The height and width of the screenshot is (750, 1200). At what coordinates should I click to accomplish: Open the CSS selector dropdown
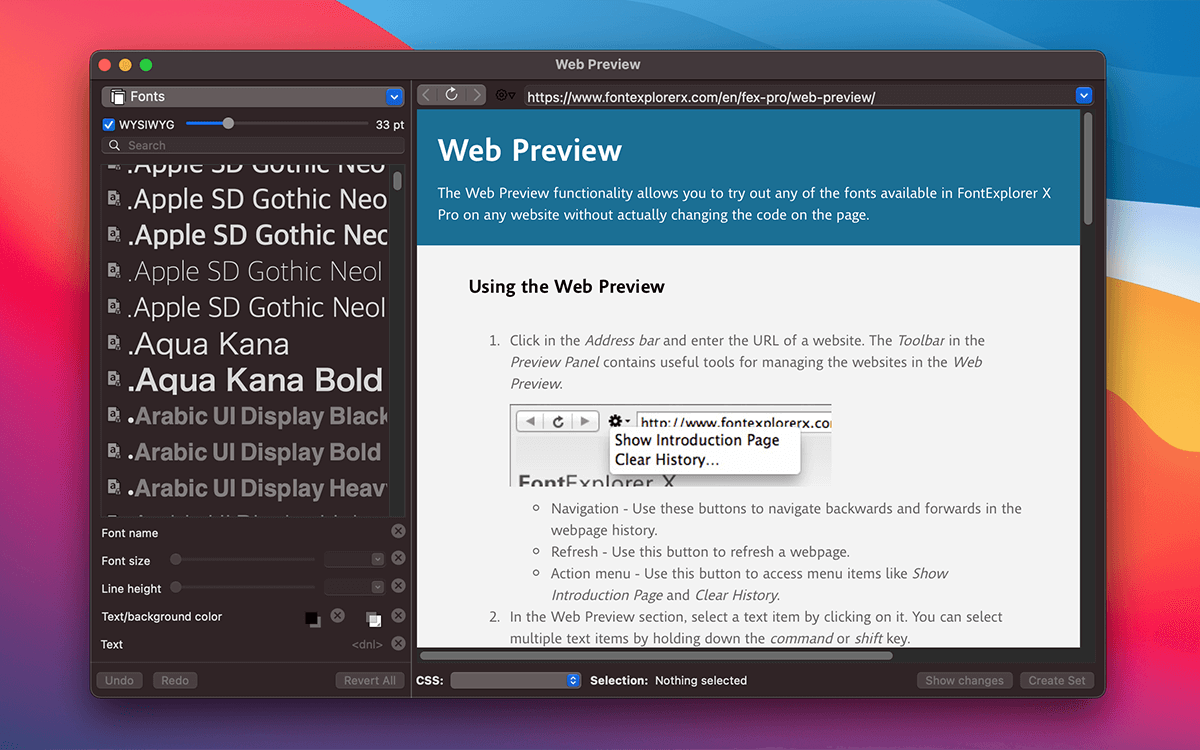[x=516, y=680]
